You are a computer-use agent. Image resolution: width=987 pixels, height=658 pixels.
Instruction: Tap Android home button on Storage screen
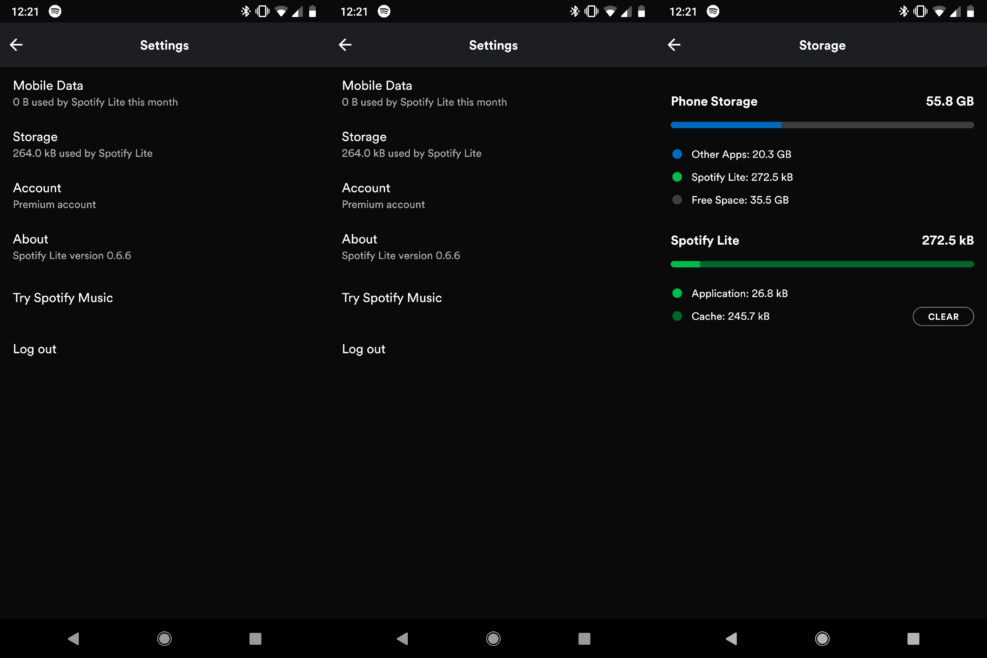coord(822,638)
